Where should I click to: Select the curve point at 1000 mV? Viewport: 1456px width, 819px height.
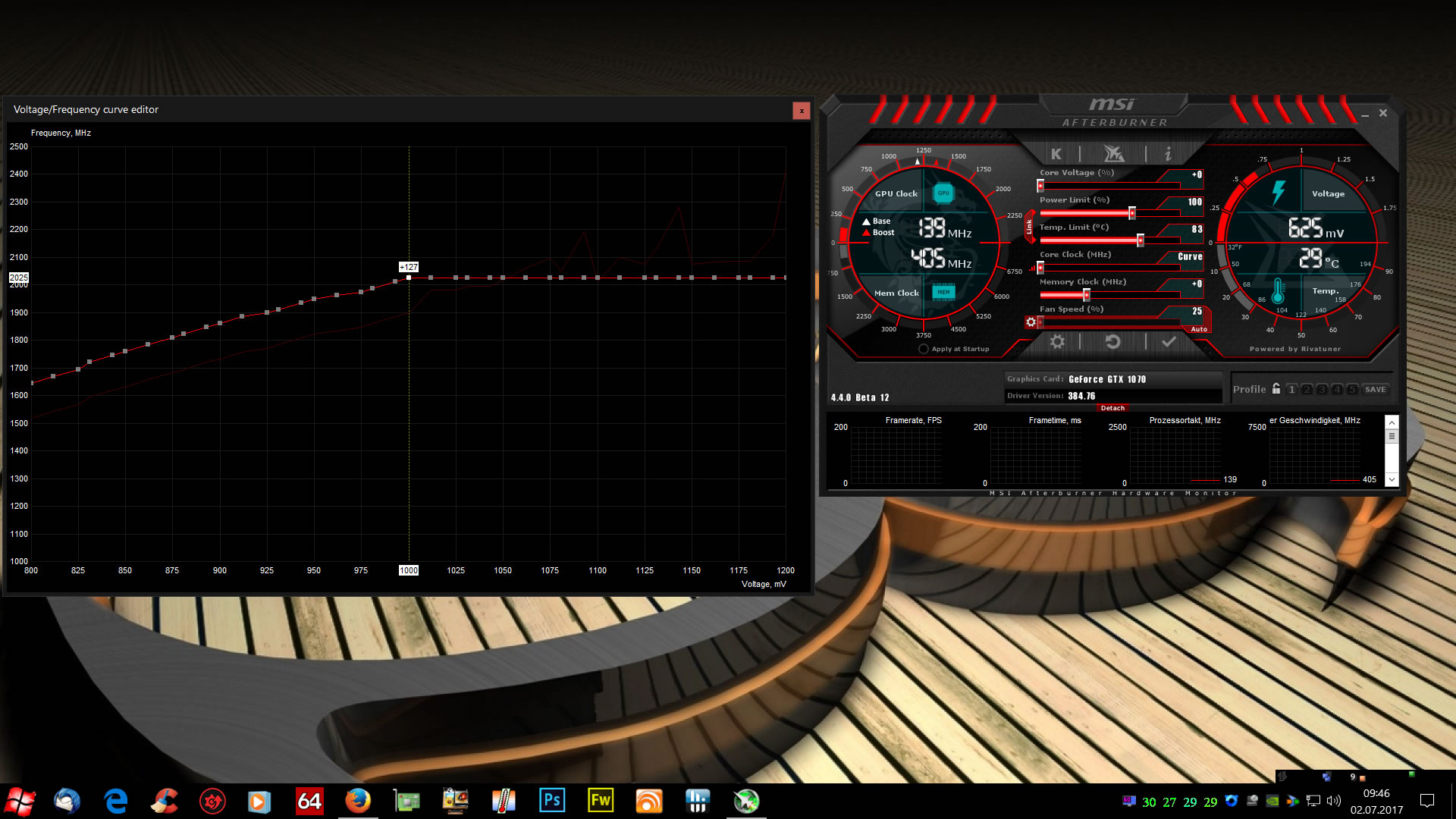(409, 278)
